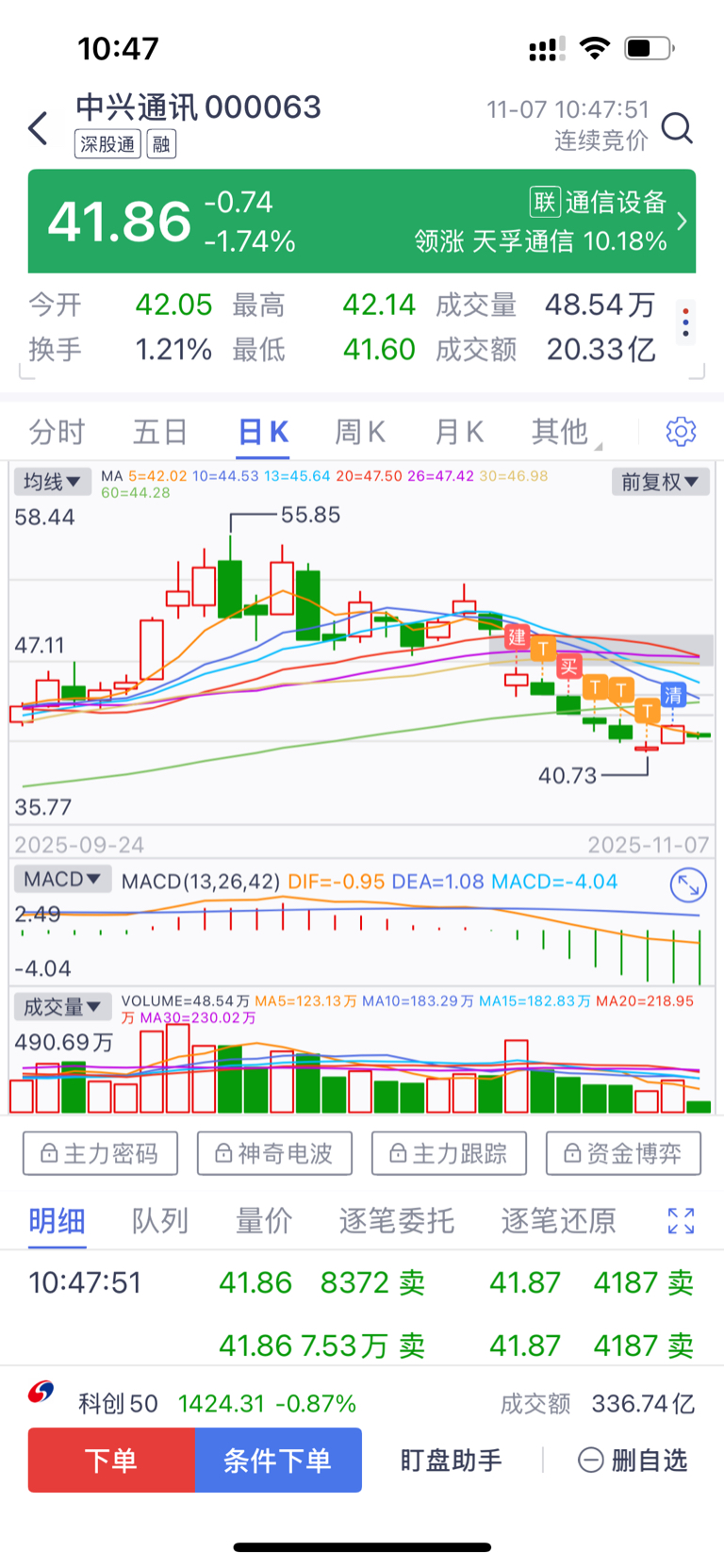Switch to 逐笔委托 tab

(397, 1221)
